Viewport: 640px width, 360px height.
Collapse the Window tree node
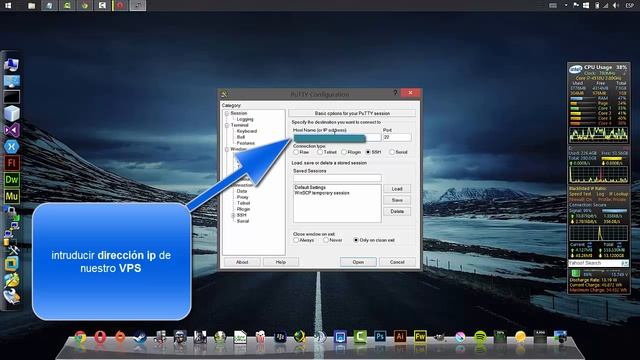(227, 149)
